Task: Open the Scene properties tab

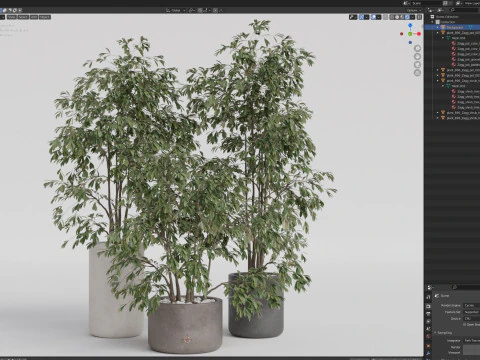Action: [429, 329]
